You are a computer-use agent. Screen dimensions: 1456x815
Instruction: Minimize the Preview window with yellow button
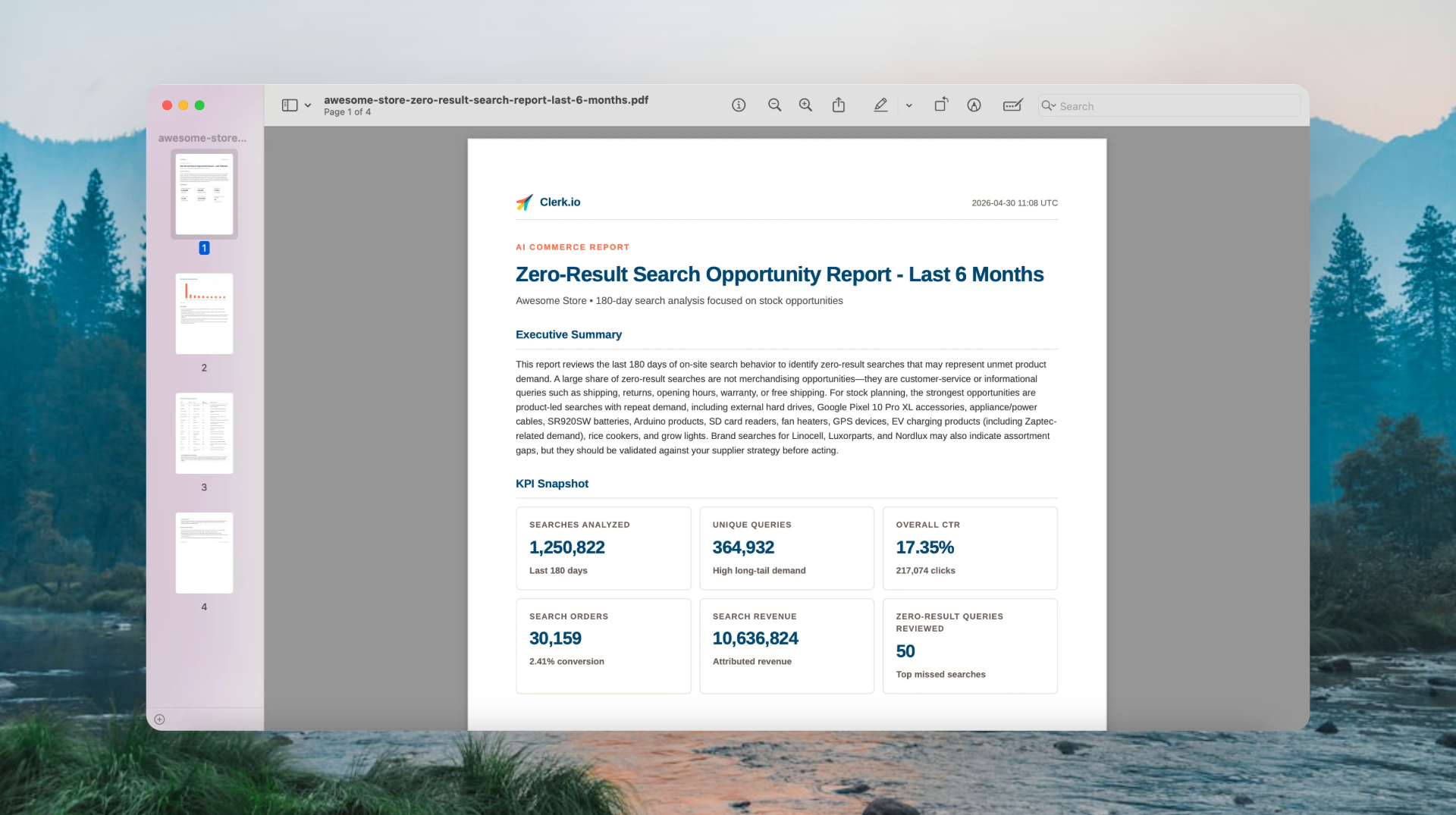(x=184, y=105)
